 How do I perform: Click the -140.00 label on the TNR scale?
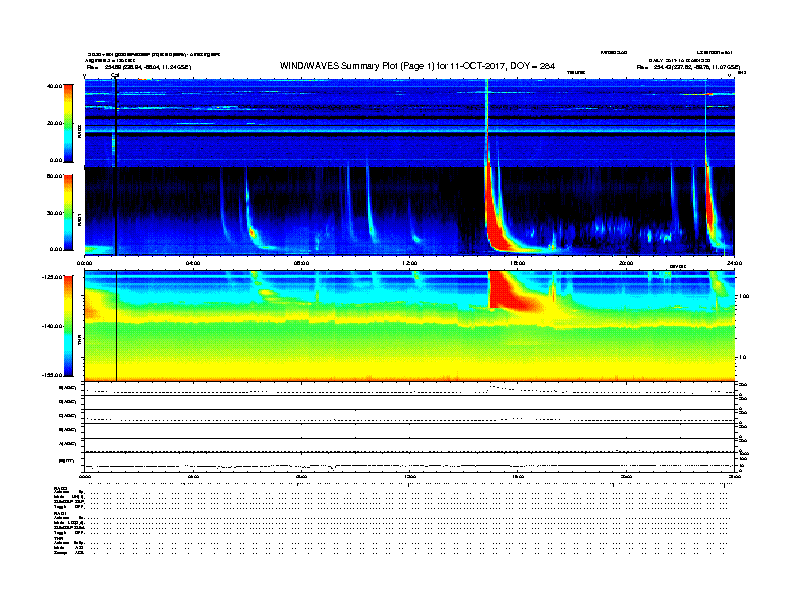click(53, 326)
